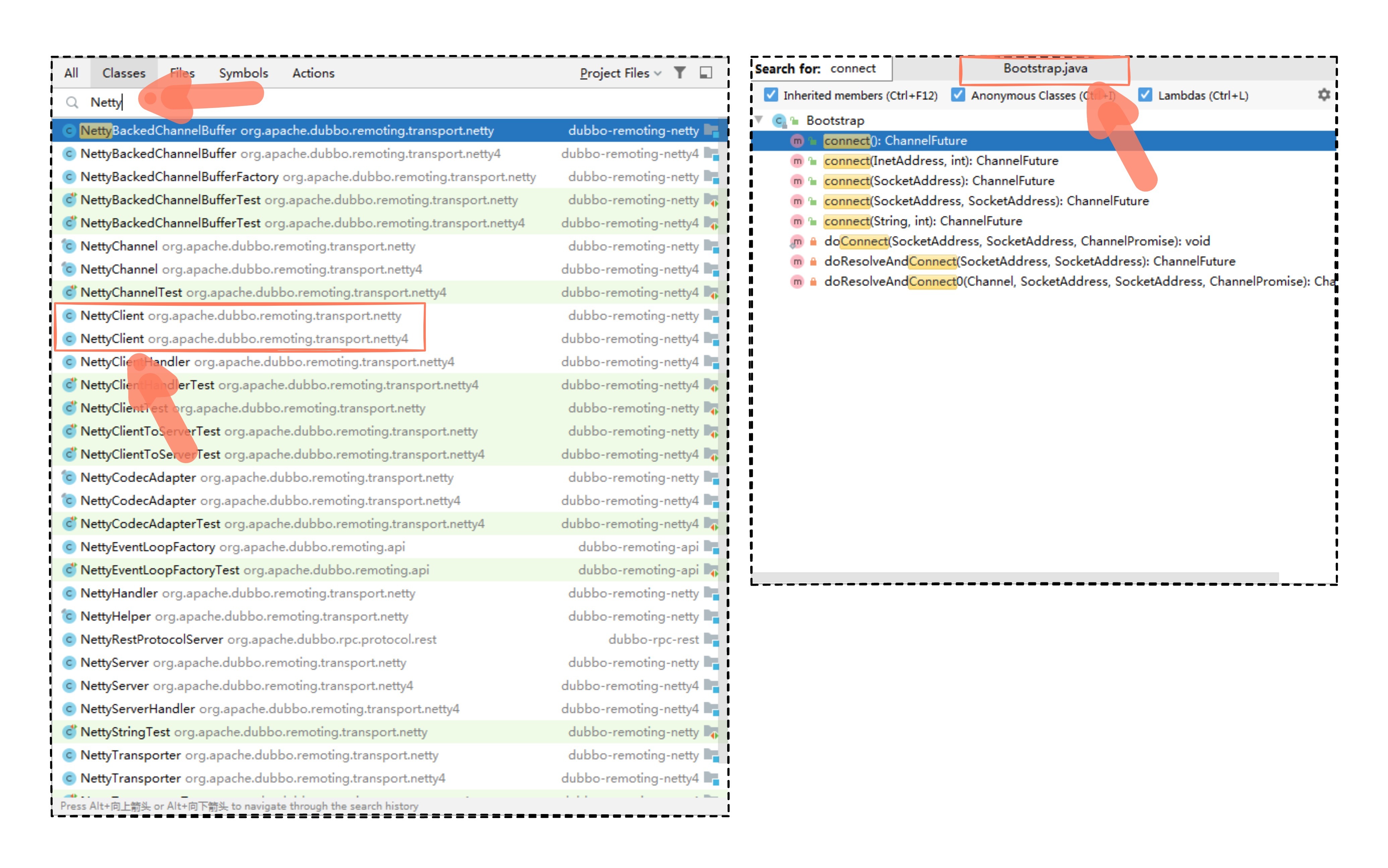Open the Project Files scope dropdown
This screenshot has width=1388, height=868.
620,73
